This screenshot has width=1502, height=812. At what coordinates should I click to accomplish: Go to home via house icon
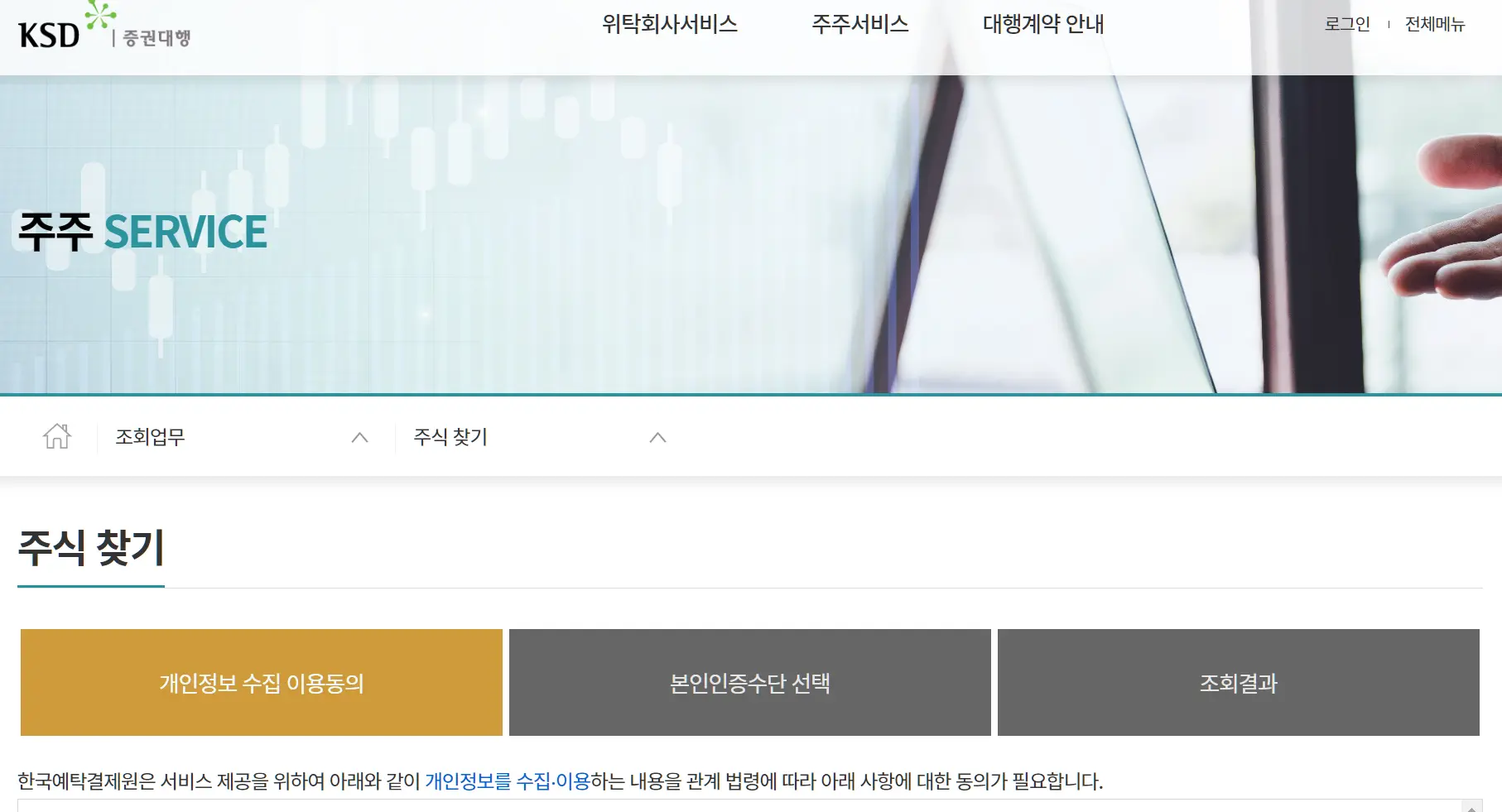(57, 436)
